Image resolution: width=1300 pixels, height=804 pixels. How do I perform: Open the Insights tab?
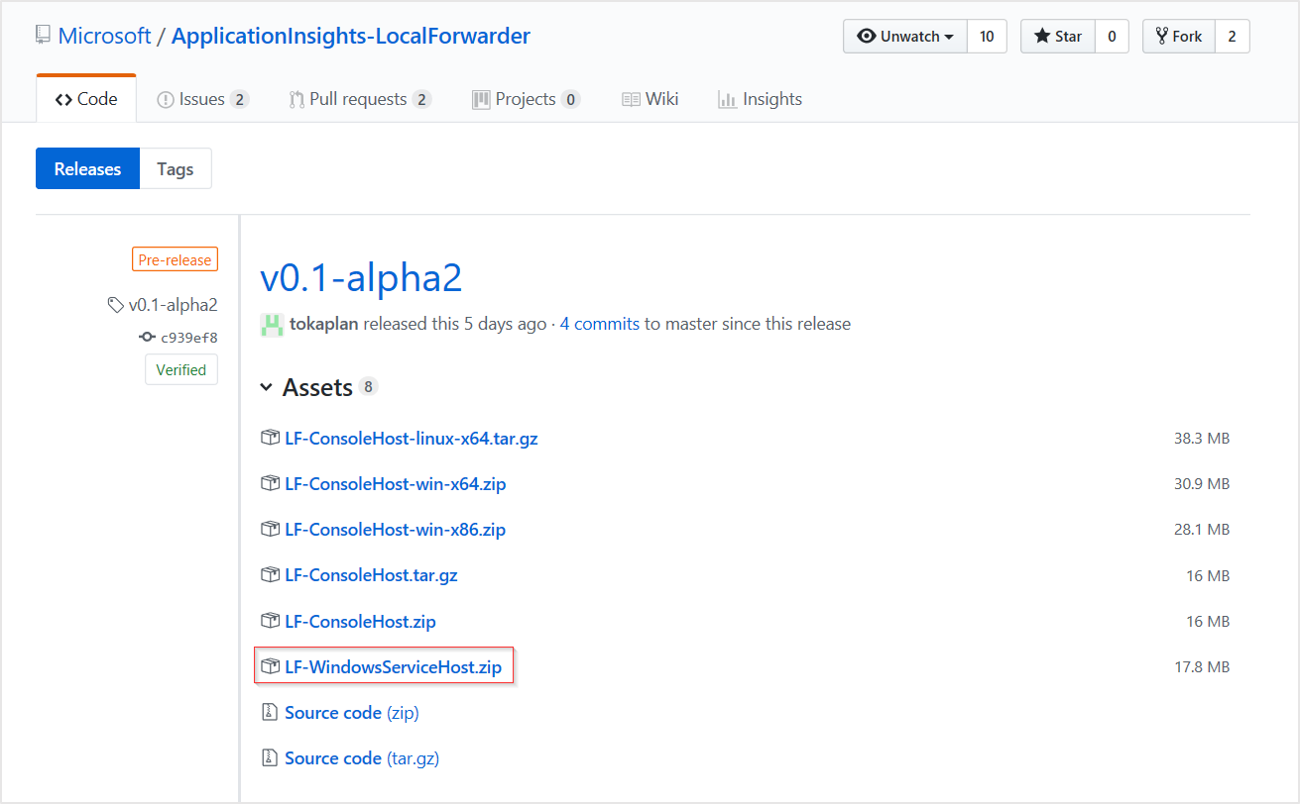pos(760,99)
